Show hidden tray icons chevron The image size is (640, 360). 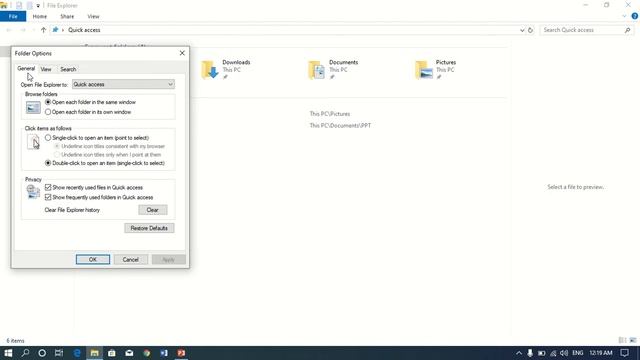(518, 353)
